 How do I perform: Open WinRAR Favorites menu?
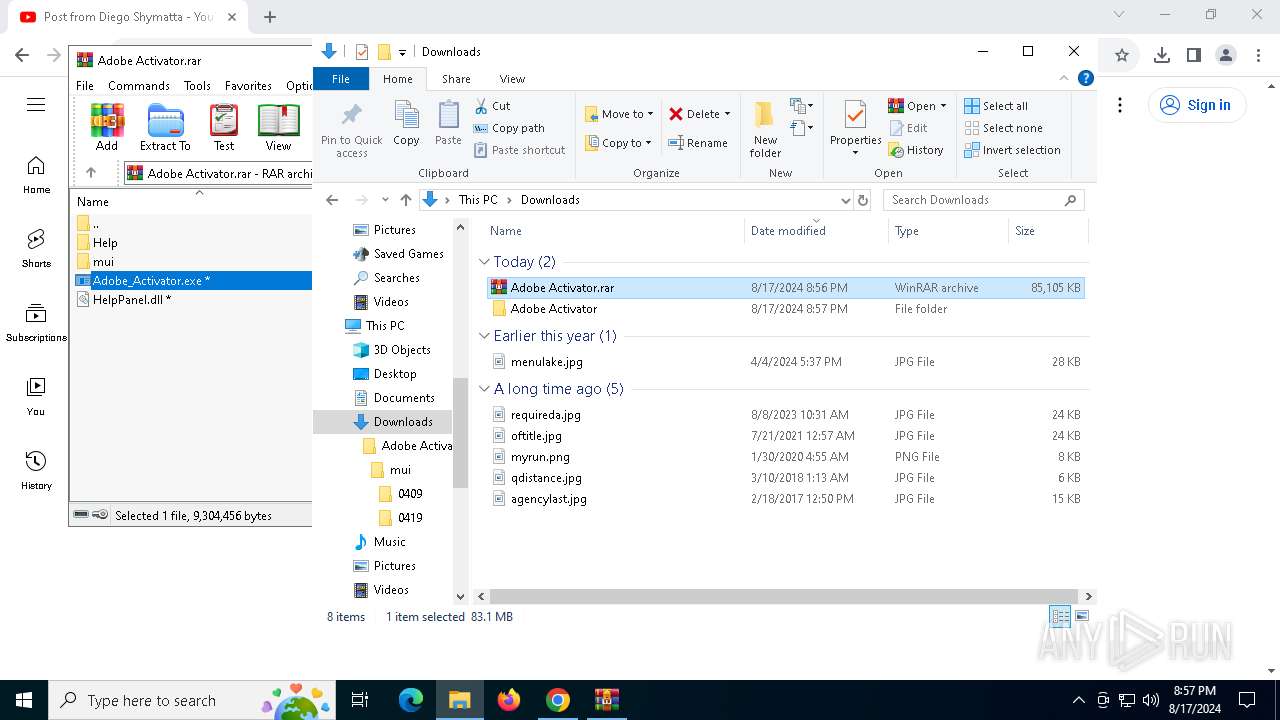(248, 86)
